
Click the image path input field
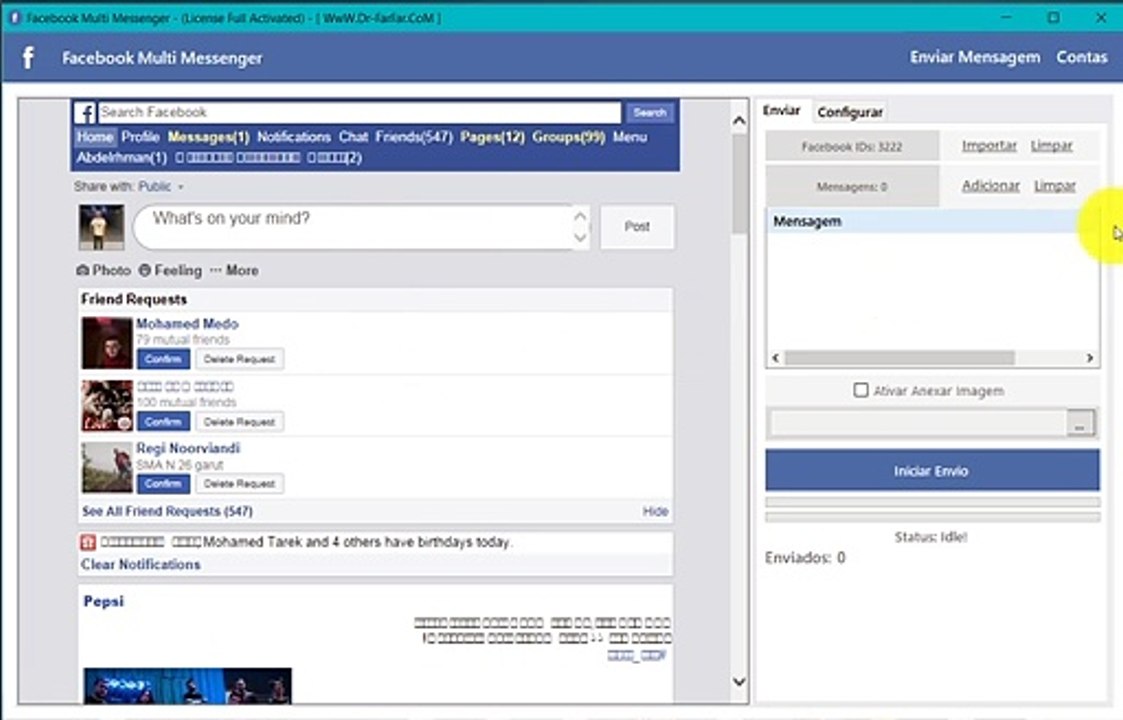[918, 423]
